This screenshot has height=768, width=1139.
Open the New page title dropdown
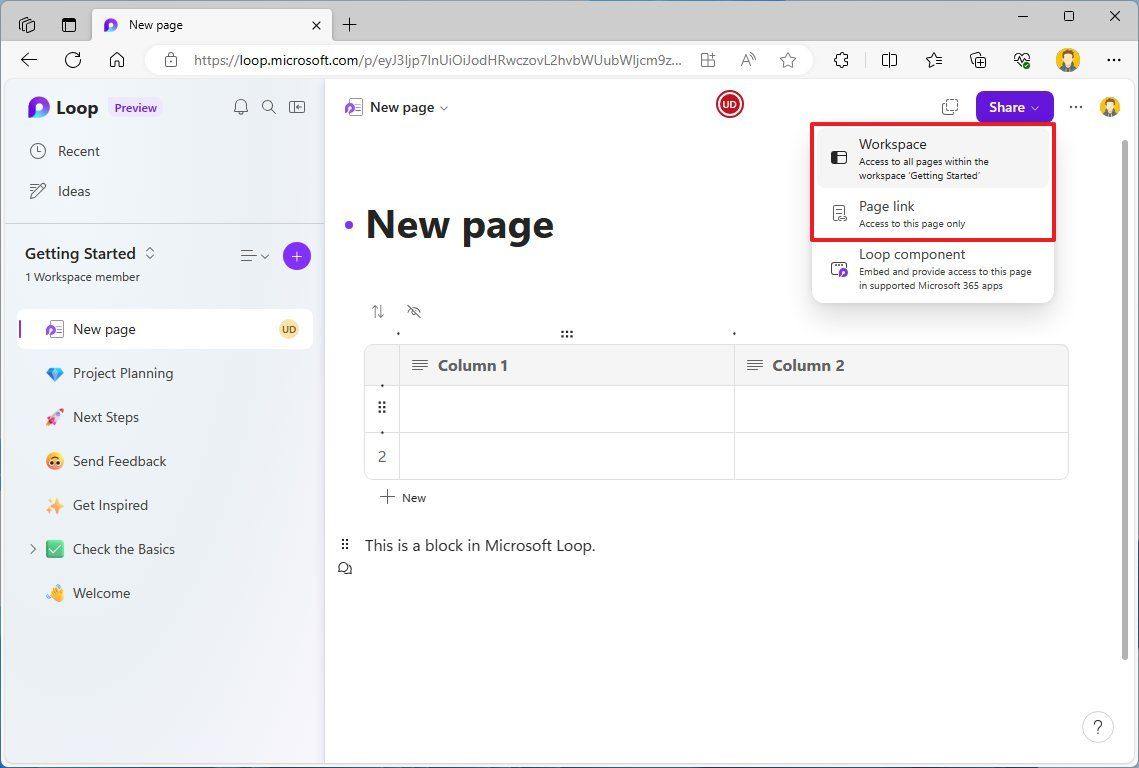443,107
